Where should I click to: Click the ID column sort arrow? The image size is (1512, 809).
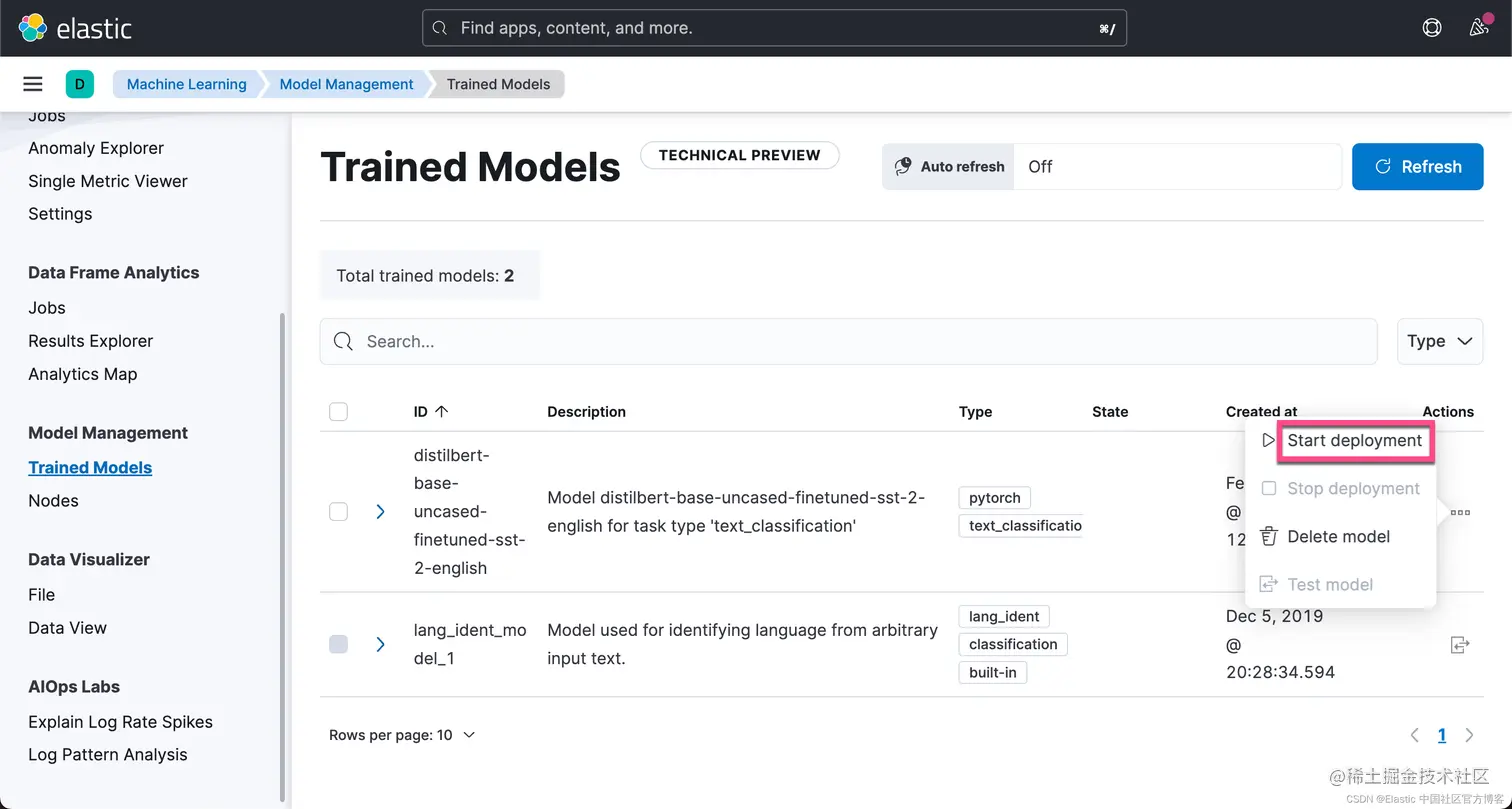coord(441,411)
